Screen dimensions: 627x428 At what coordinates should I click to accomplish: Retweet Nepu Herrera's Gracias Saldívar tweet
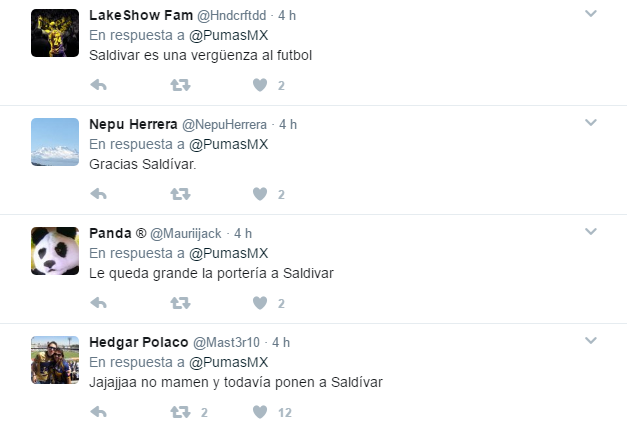pos(180,194)
